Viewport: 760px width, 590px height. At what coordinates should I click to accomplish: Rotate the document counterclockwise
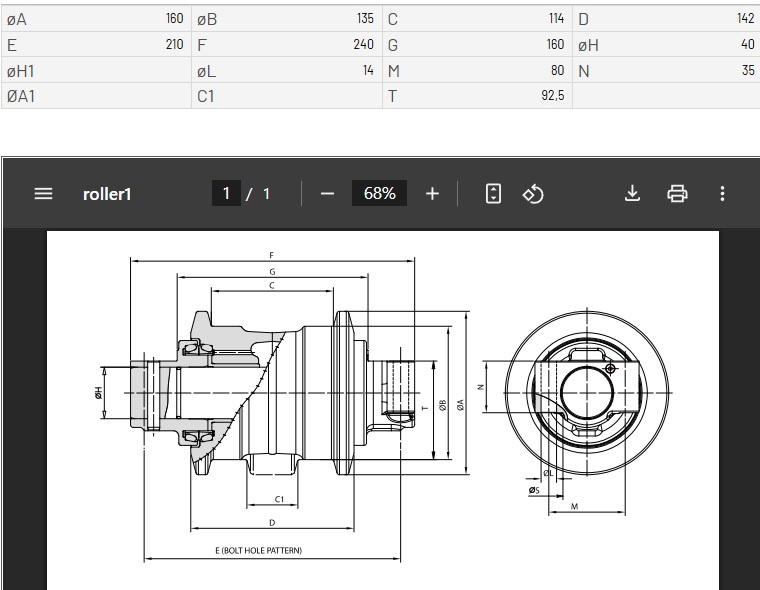click(533, 194)
